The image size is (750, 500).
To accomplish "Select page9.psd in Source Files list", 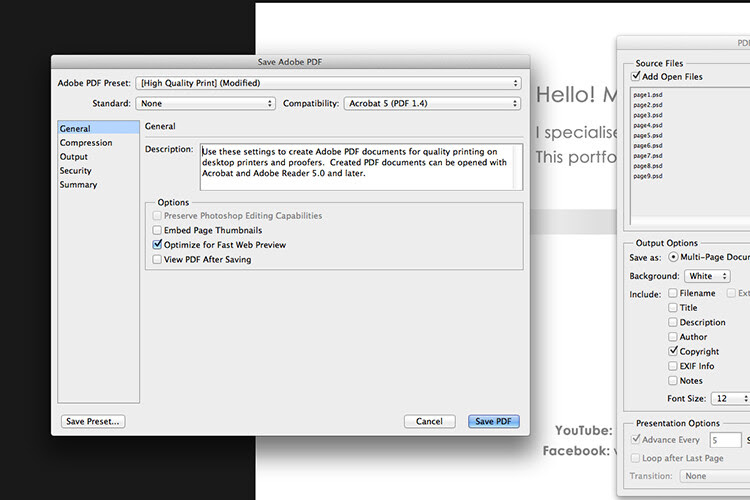I will pos(648,176).
